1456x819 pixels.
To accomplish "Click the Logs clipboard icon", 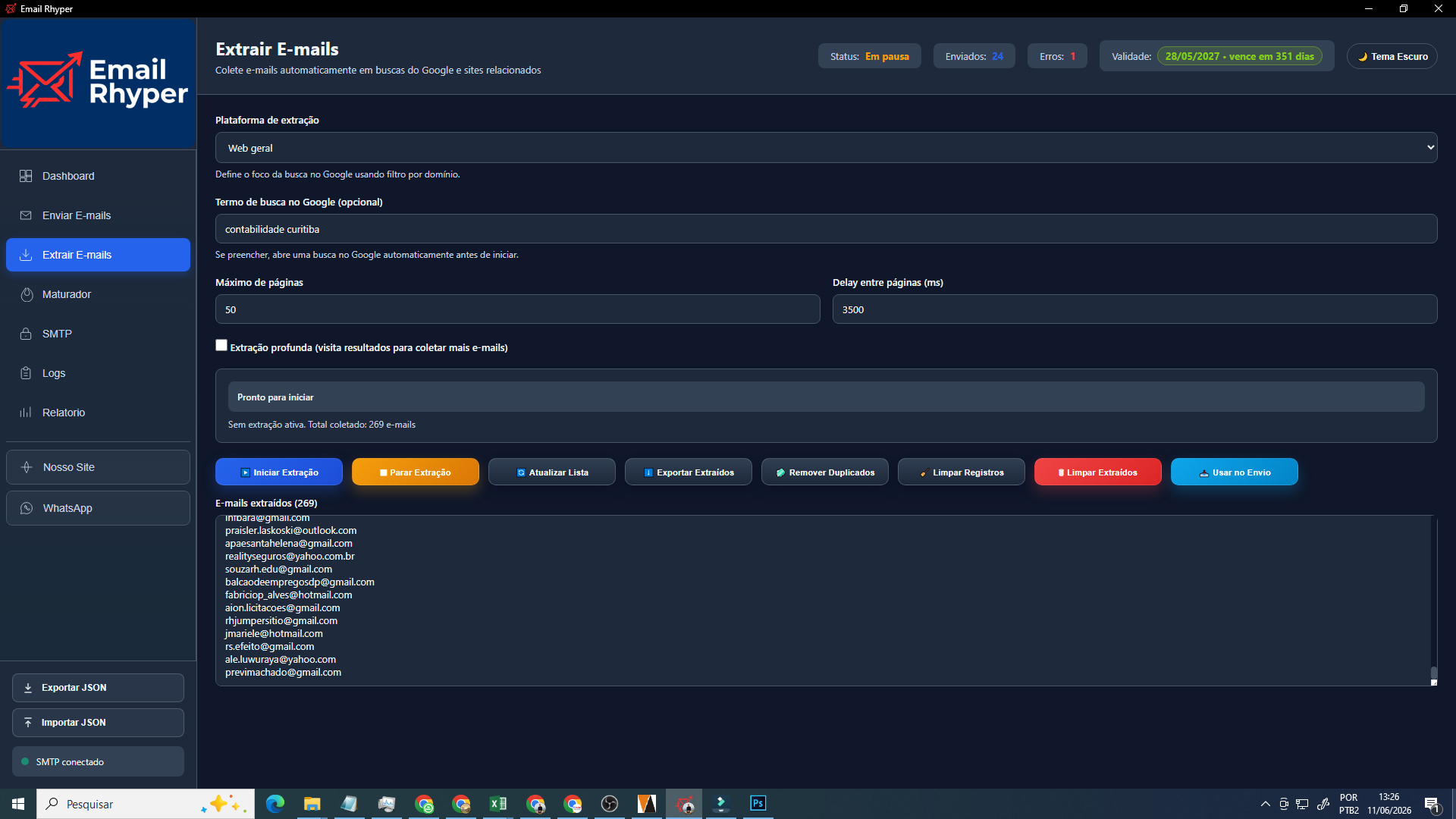I will (26, 373).
